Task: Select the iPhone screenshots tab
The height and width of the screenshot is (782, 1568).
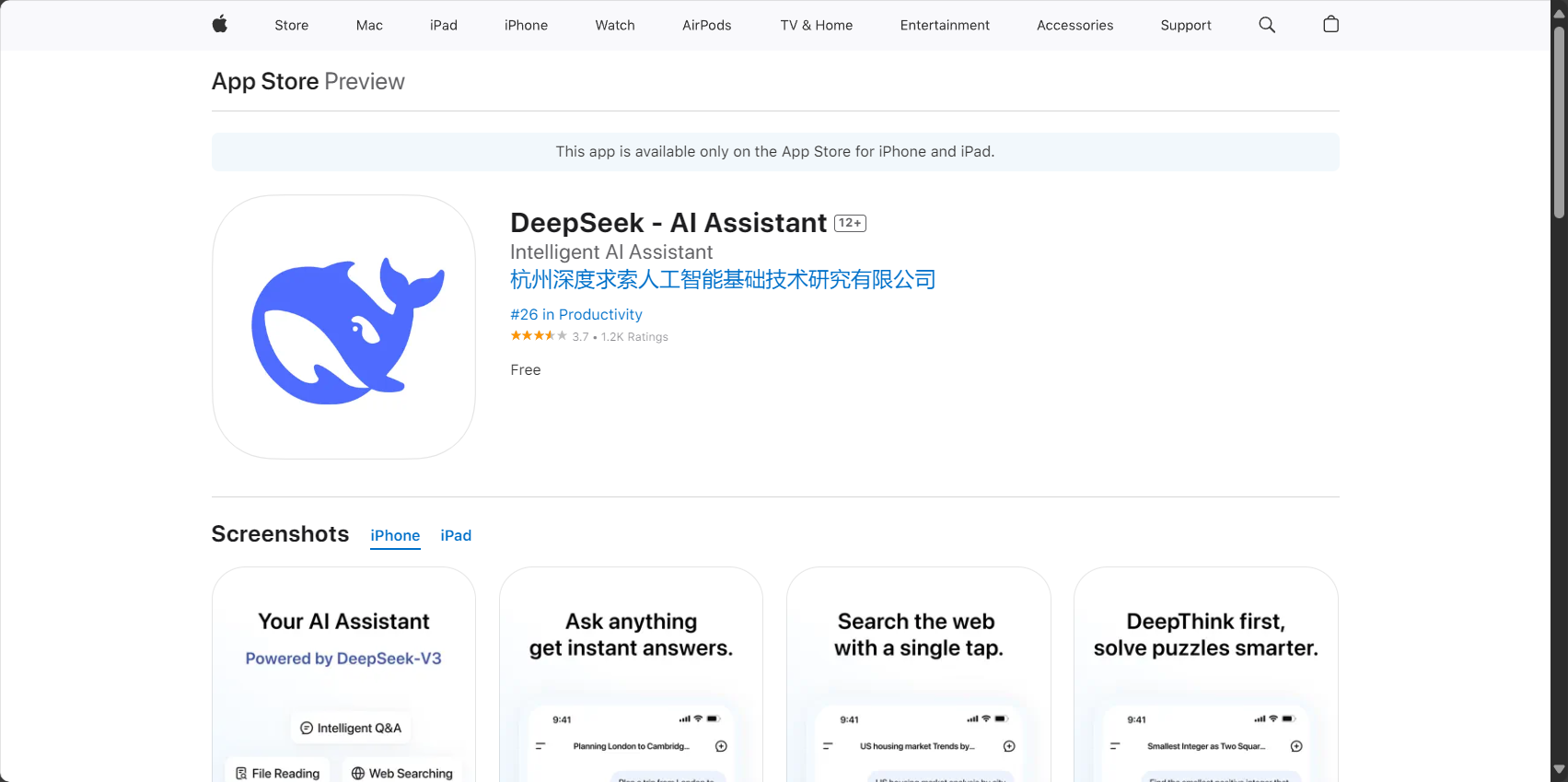Action: click(x=395, y=536)
